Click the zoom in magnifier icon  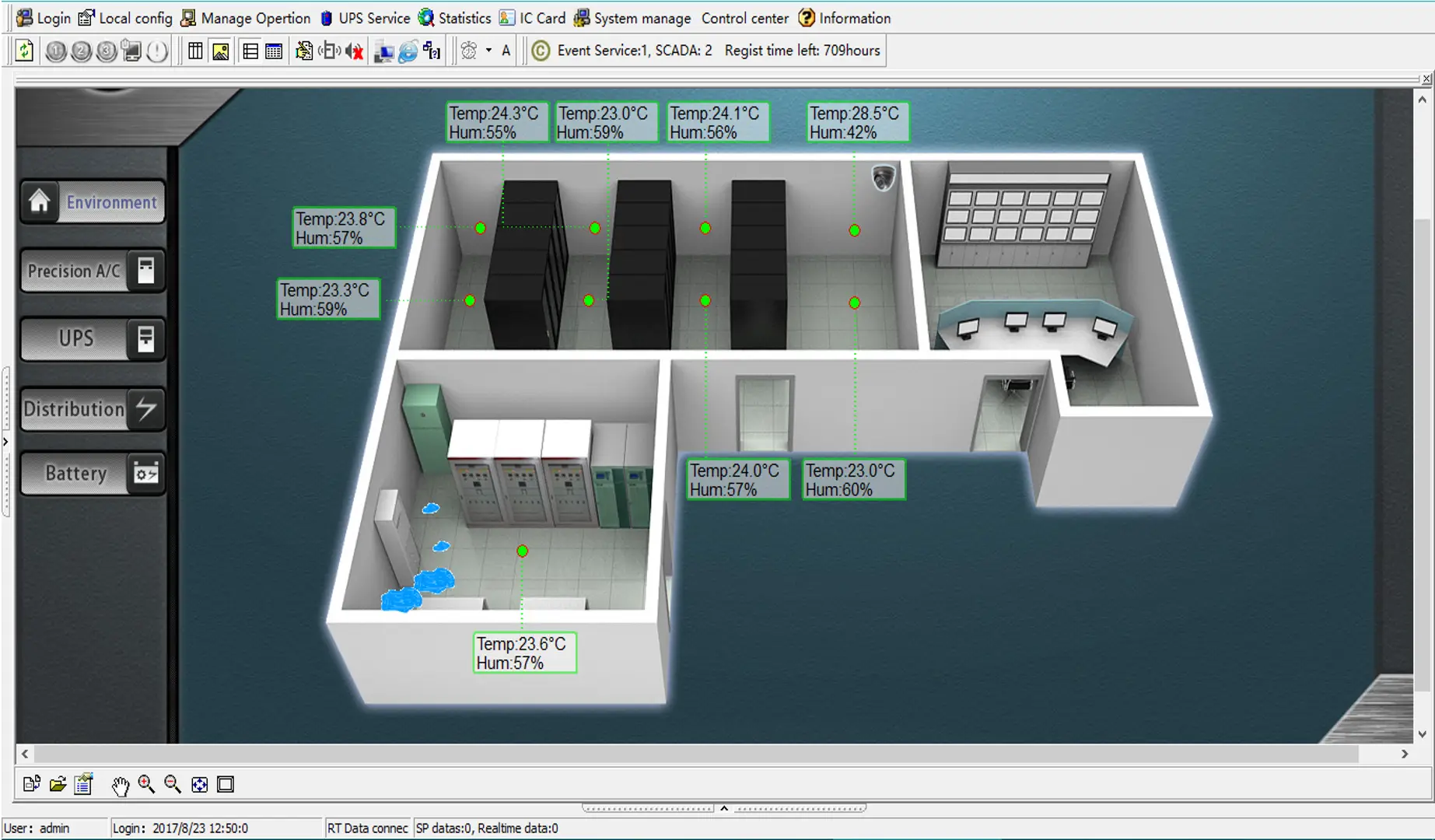[146, 784]
